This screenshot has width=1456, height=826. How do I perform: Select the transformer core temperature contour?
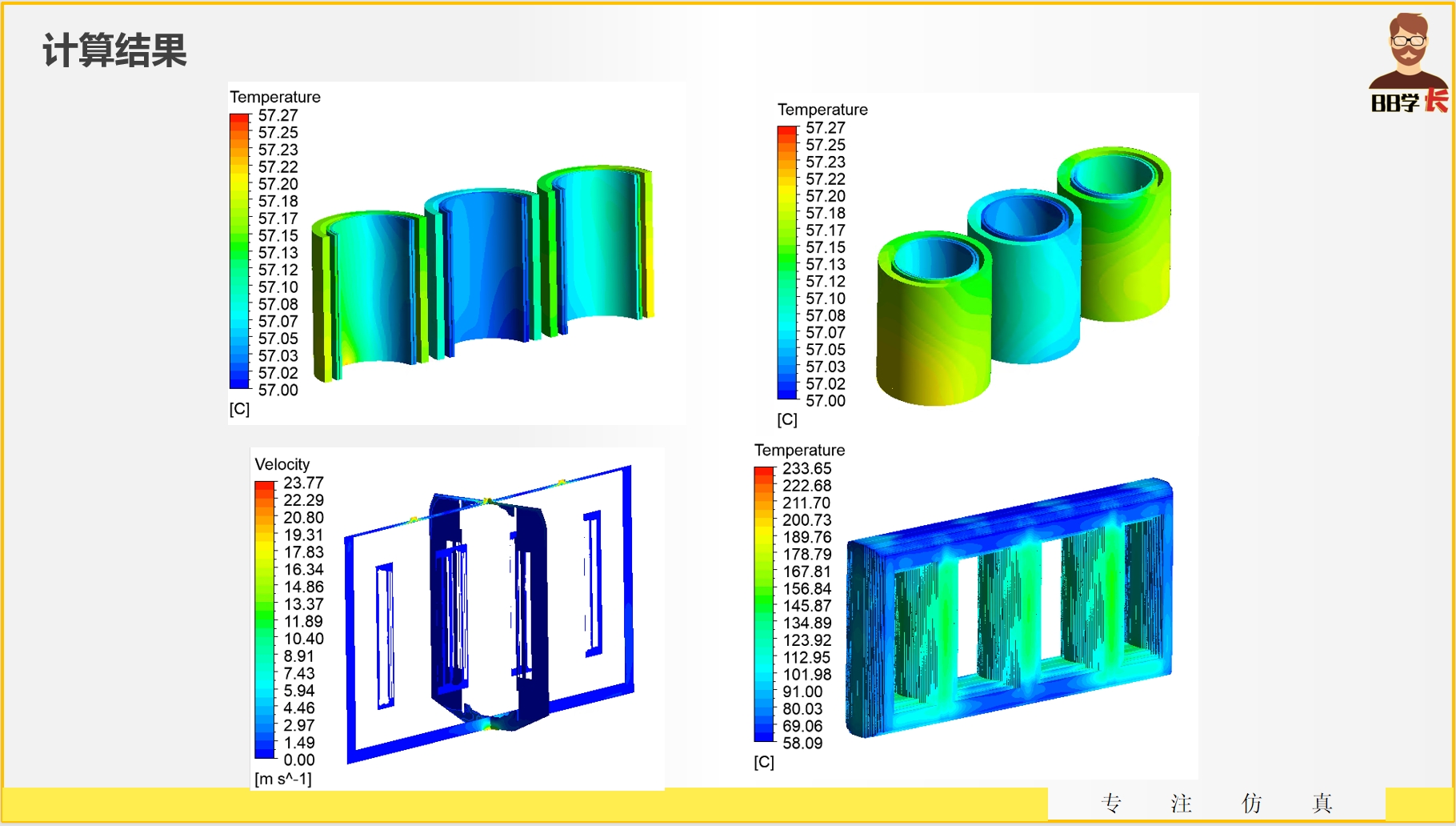click(x=1010, y=610)
